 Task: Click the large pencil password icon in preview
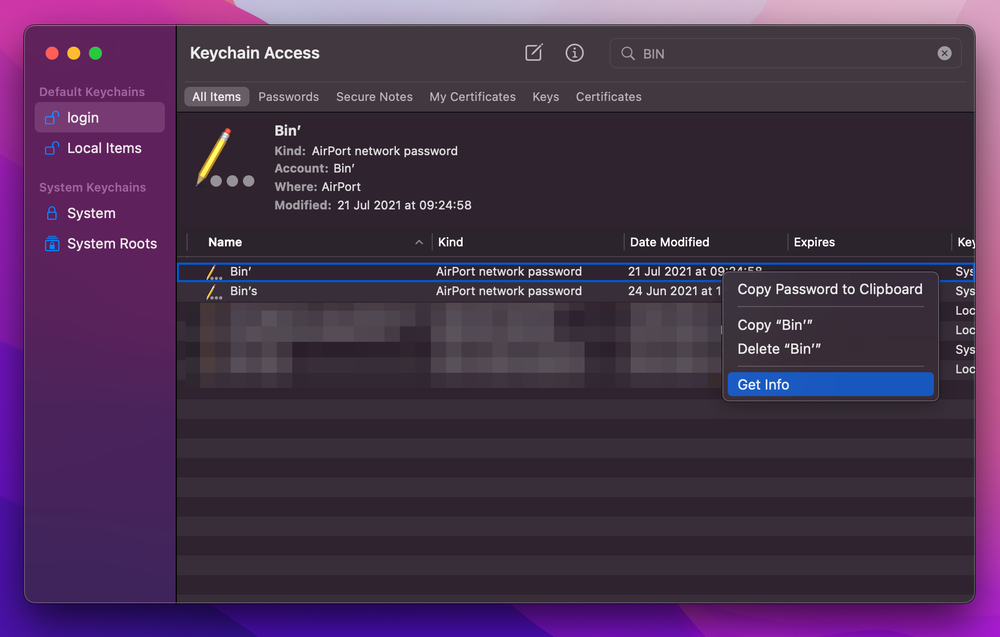click(x=224, y=159)
